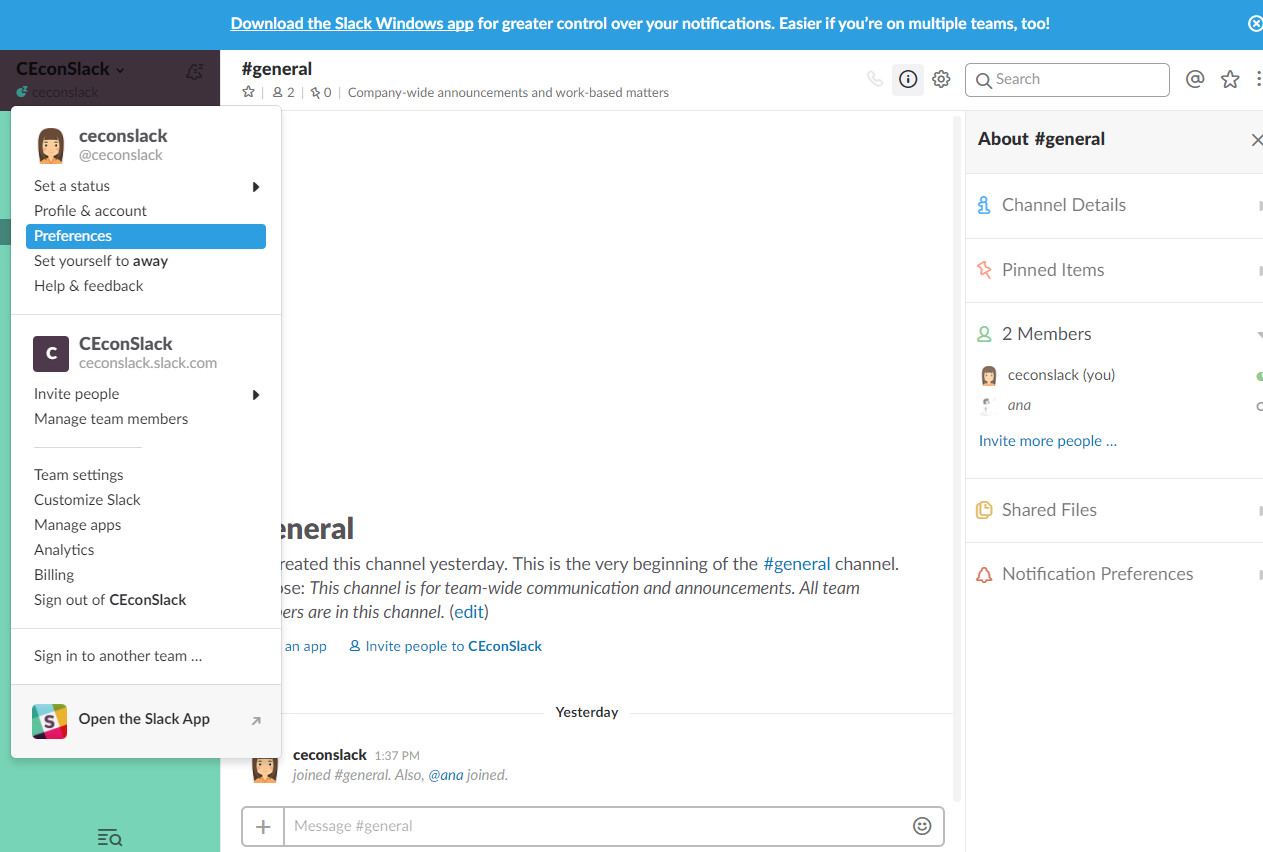
Task: Choose Sign in to another team
Action: (146, 656)
